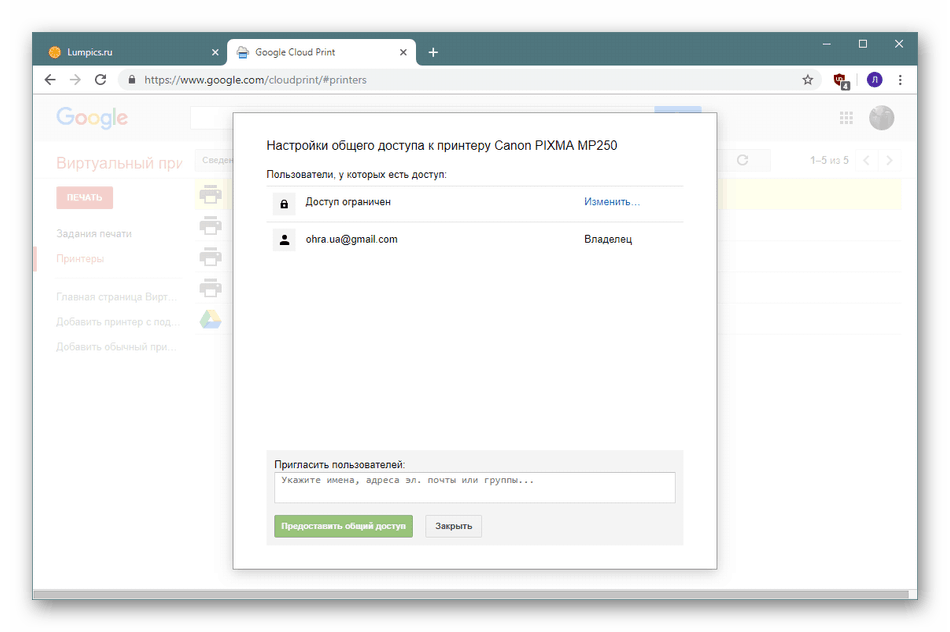The image size is (950, 632).
Task: Reload the Cloud Print page
Action: coord(101,80)
